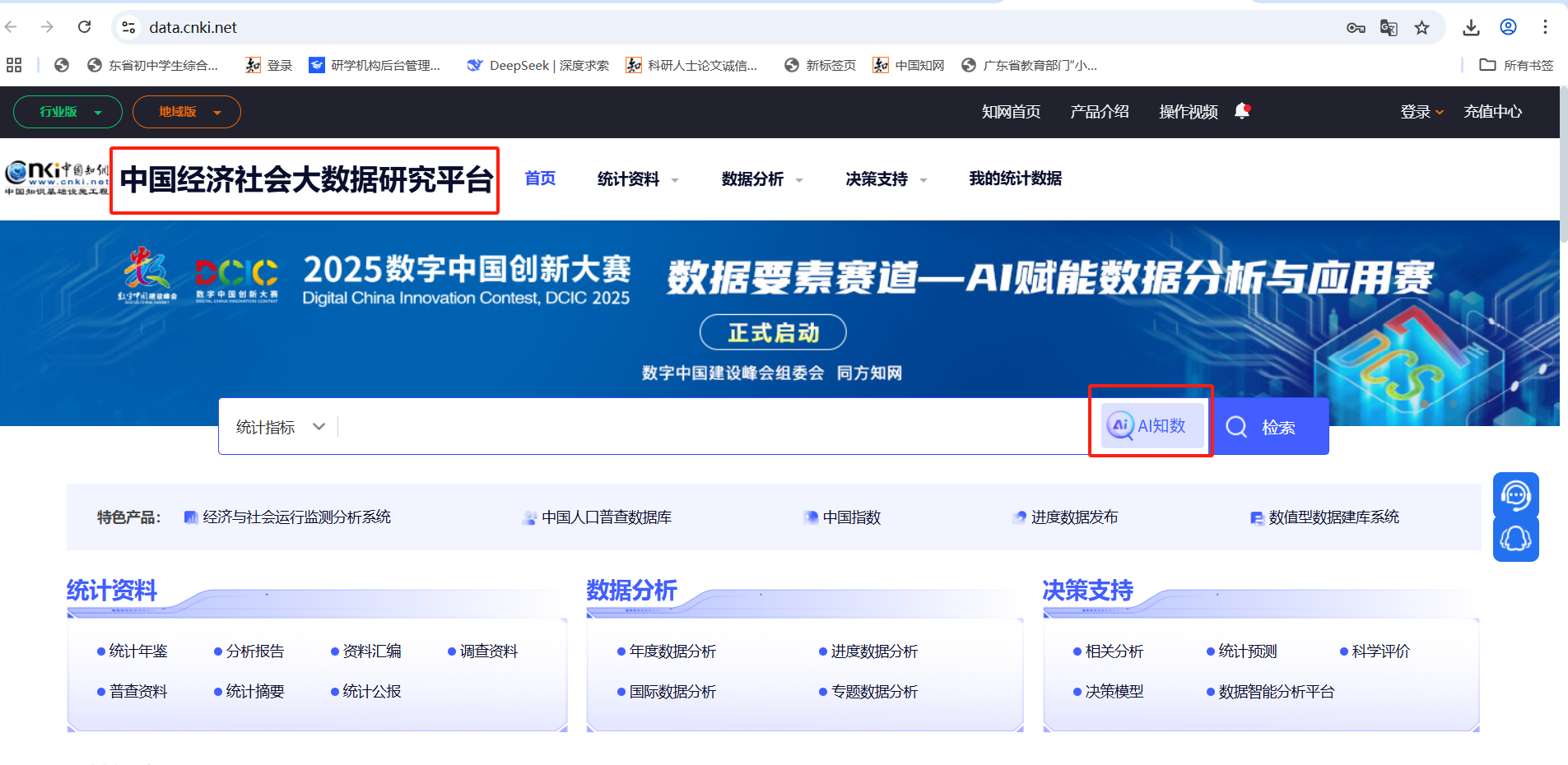Click the notification bell icon

tap(1242, 111)
